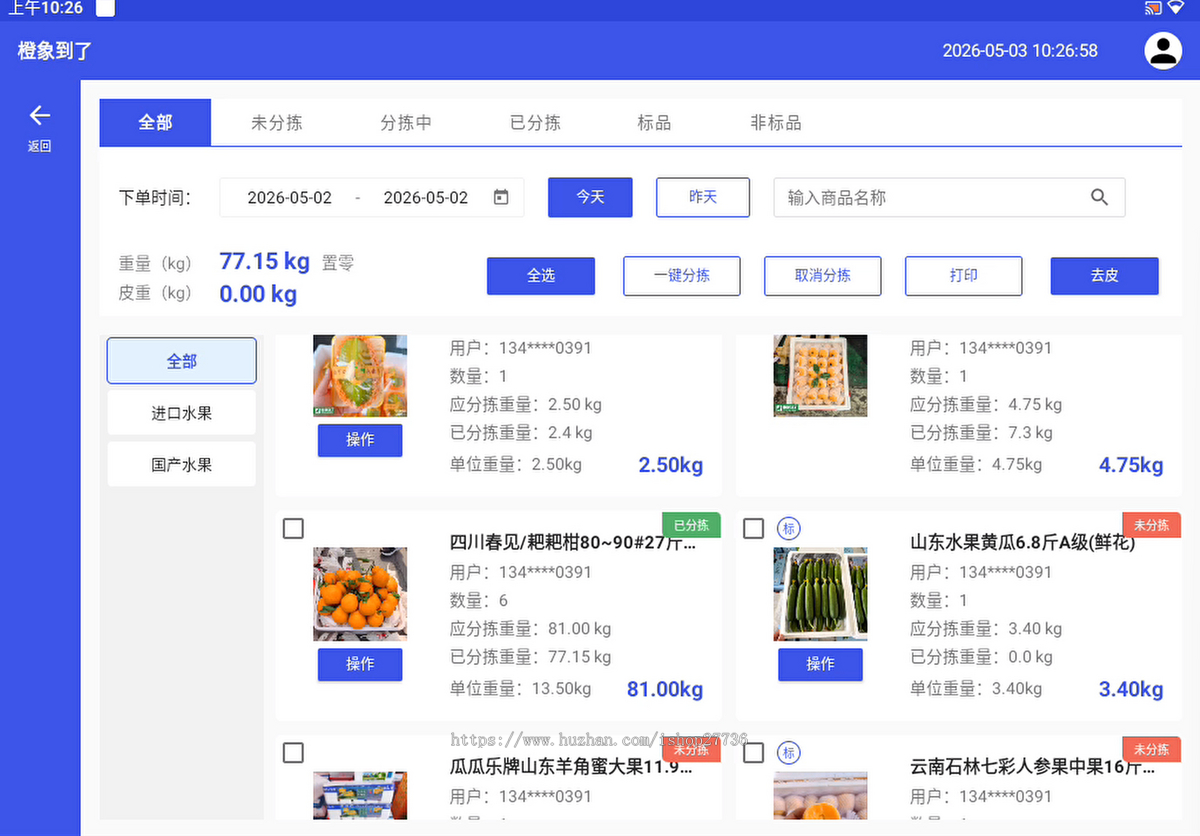This screenshot has height=836, width=1200.
Task: Check the box for 云南石林七彩人参果 item
Action: (754, 752)
